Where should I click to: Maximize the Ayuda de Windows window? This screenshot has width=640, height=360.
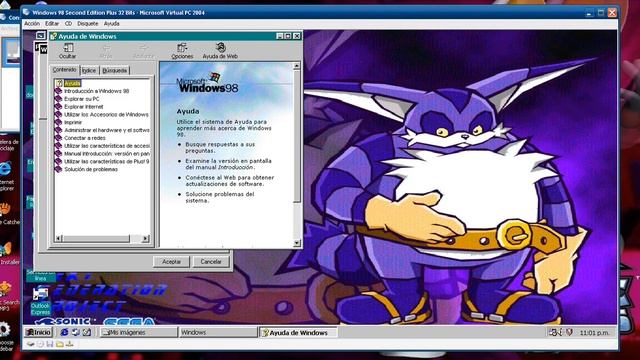pos(288,36)
